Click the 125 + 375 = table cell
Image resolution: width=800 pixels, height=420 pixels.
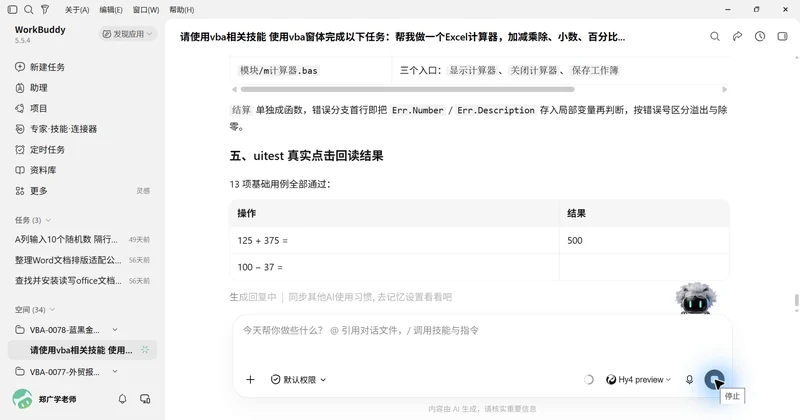(x=394, y=240)
